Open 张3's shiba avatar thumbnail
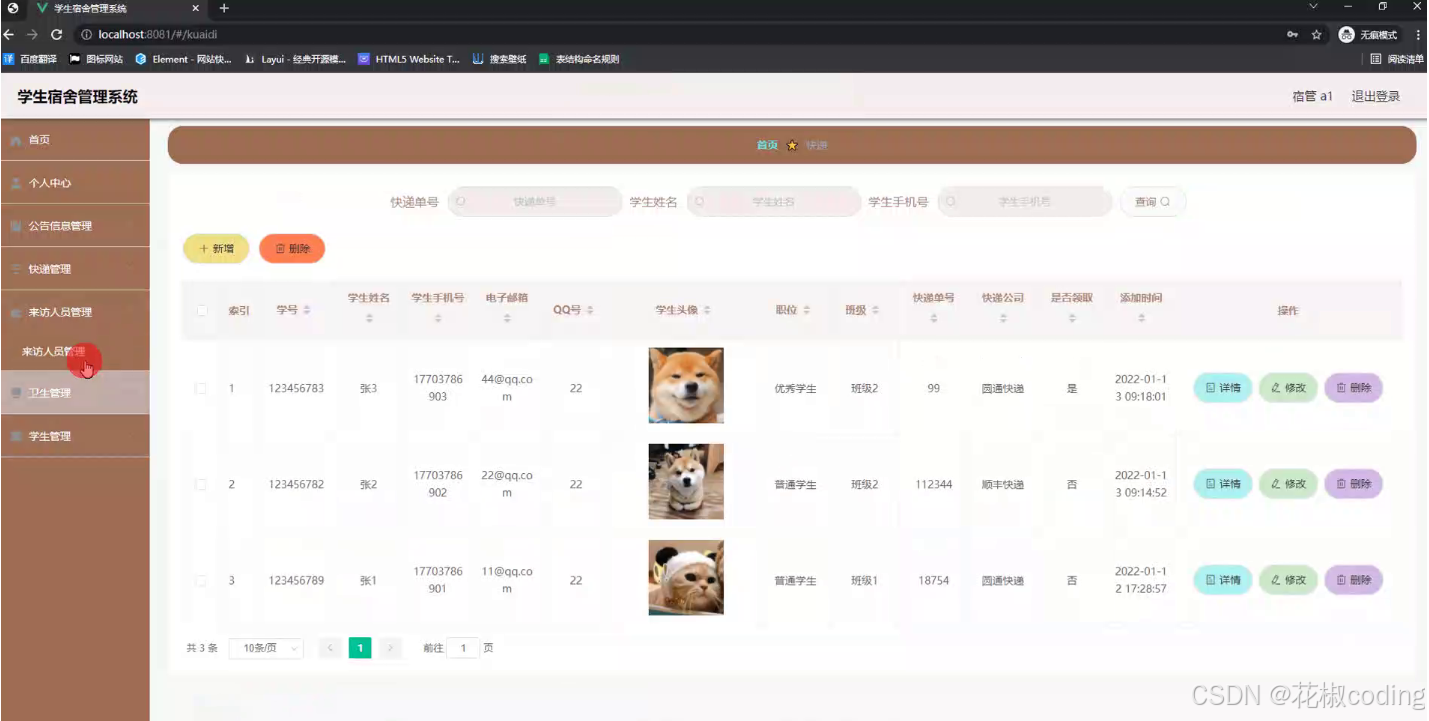Screen dimensions: 1429x721 click(686, 385)
